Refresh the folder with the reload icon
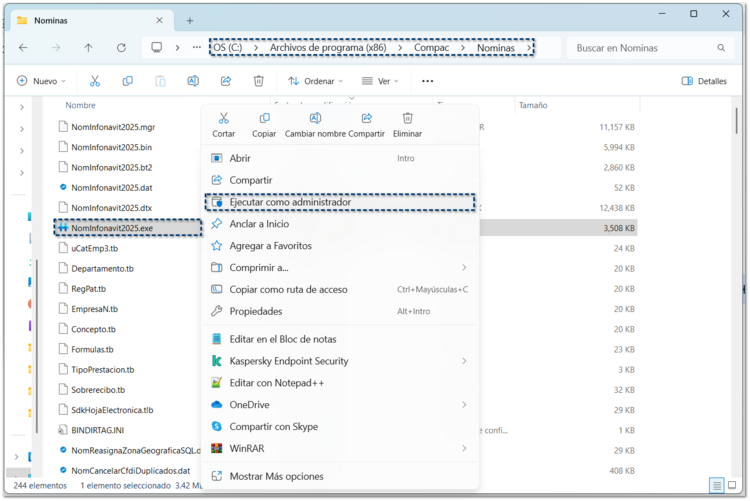This screenshot has width=750, height=501. (121, 47)
